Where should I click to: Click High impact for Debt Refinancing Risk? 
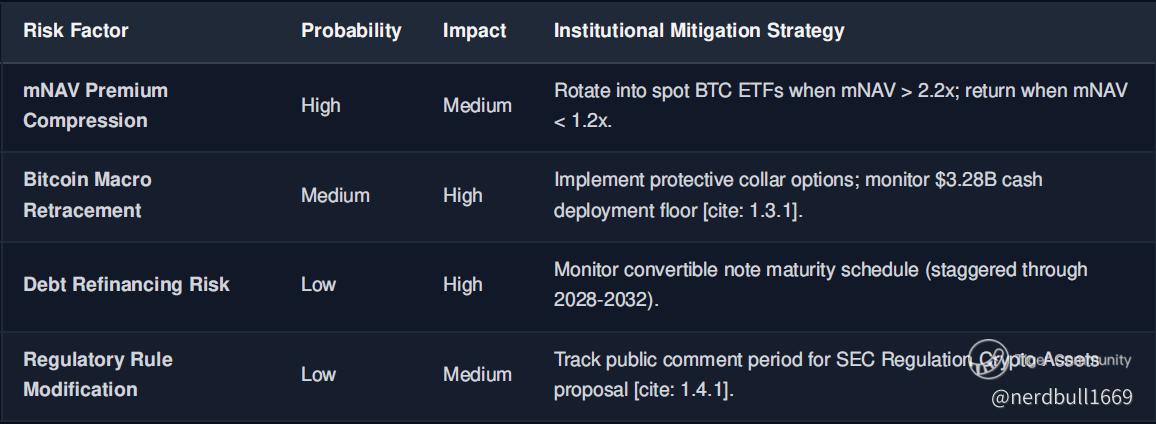coord(463,285)
